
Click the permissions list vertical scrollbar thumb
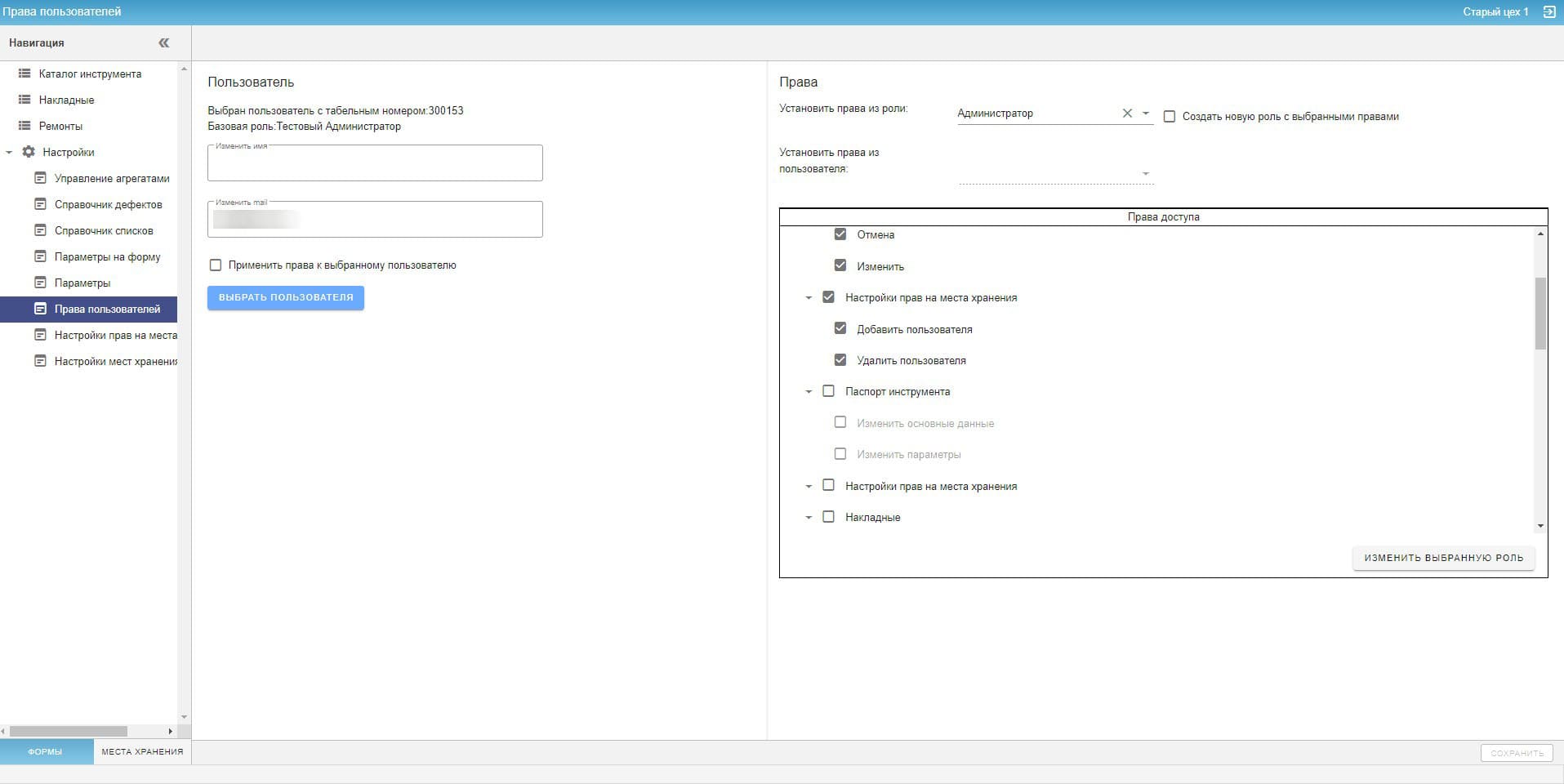[1540, 314]
